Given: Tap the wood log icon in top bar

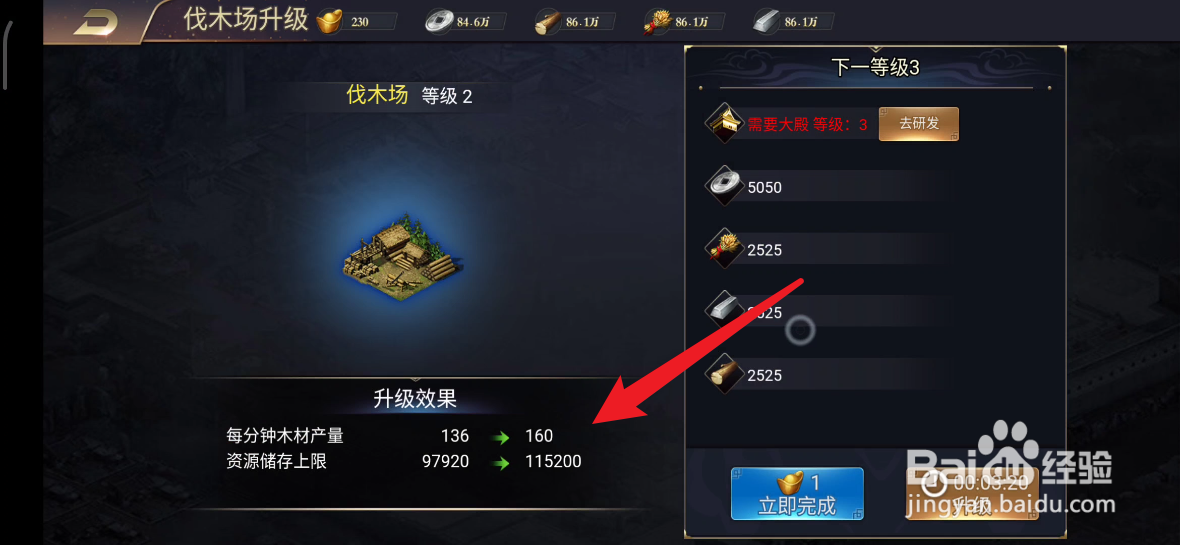Looking at the screenshot, I should tap(547, 23).
